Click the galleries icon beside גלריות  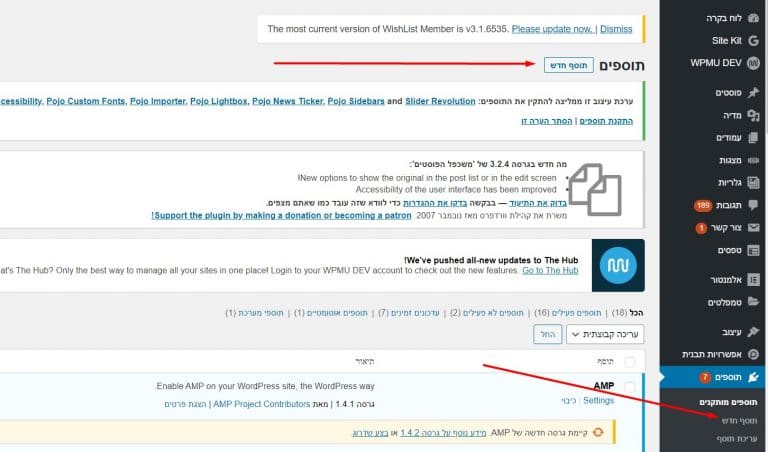point(753,183)
